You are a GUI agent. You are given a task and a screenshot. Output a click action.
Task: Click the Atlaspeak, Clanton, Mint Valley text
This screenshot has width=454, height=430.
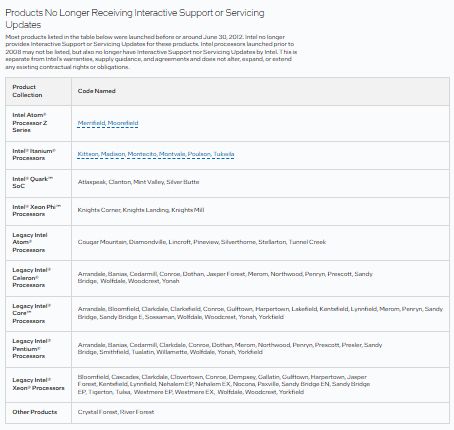(138, 182)
